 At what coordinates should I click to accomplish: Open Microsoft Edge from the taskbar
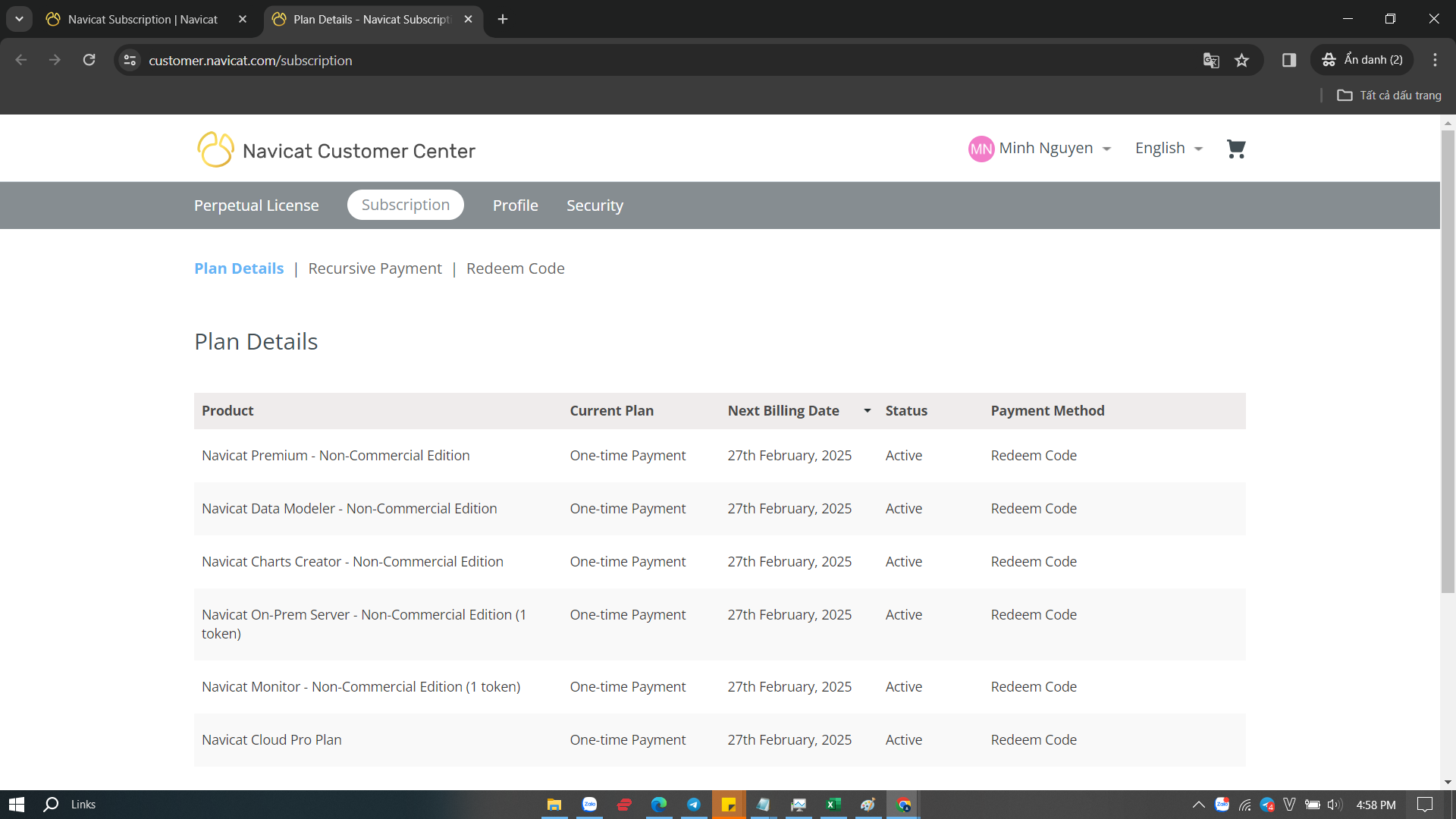pyautogui.click(x=659, y=805)
